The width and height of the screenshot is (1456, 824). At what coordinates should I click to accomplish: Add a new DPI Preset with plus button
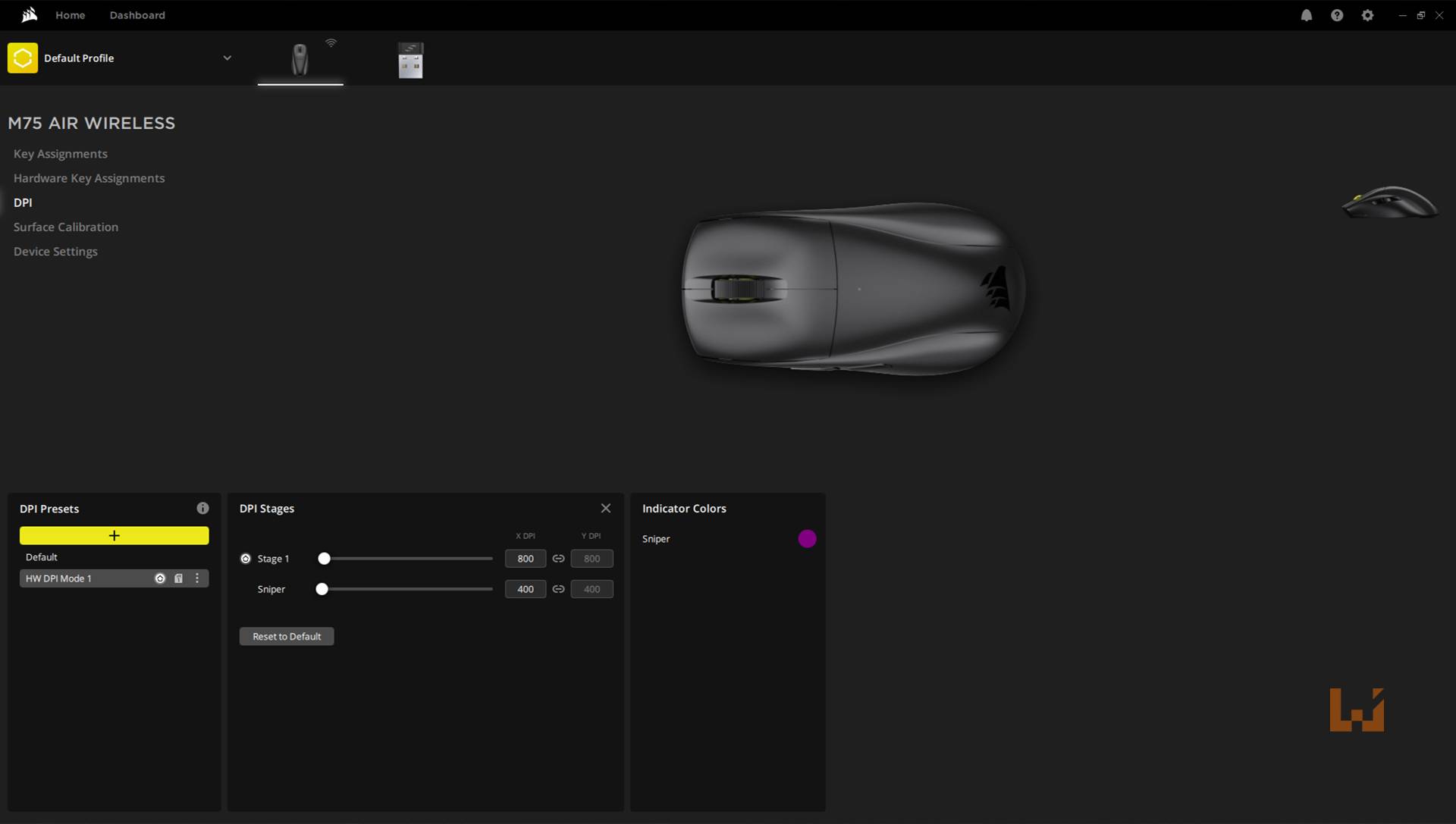pos(113,534)
